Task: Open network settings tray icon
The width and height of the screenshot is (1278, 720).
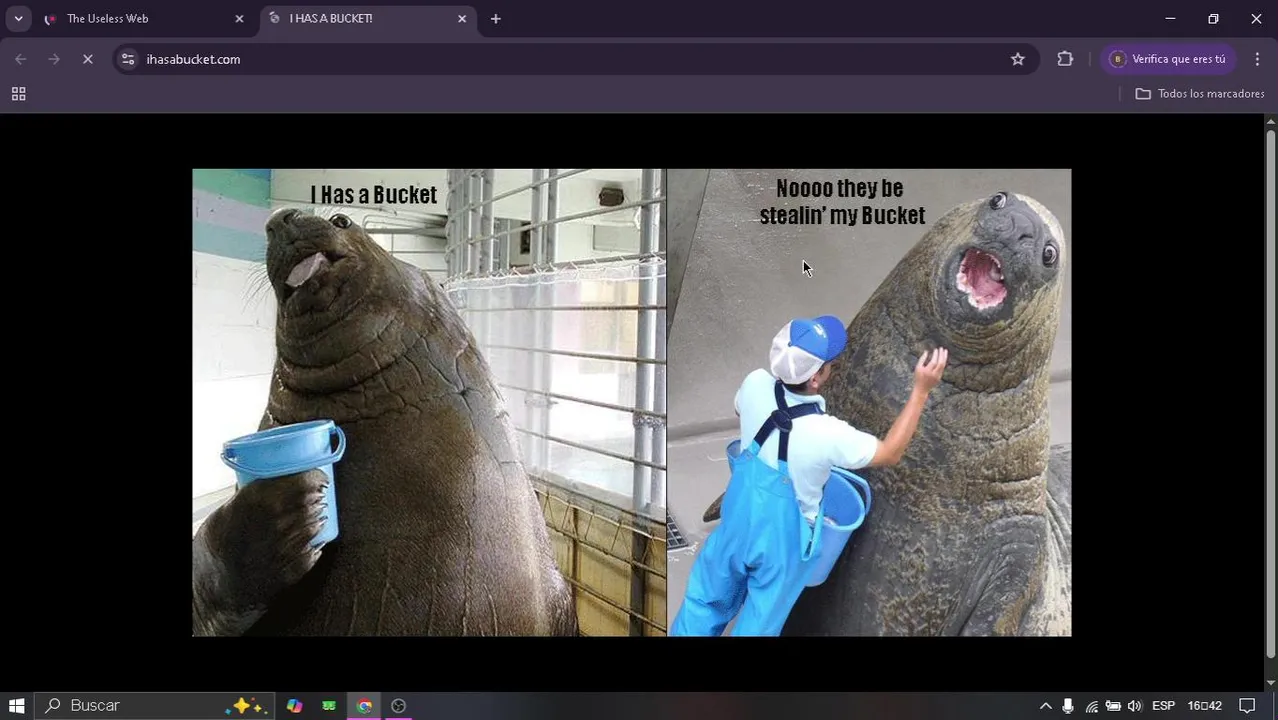Action: [x=1091, y=706]
